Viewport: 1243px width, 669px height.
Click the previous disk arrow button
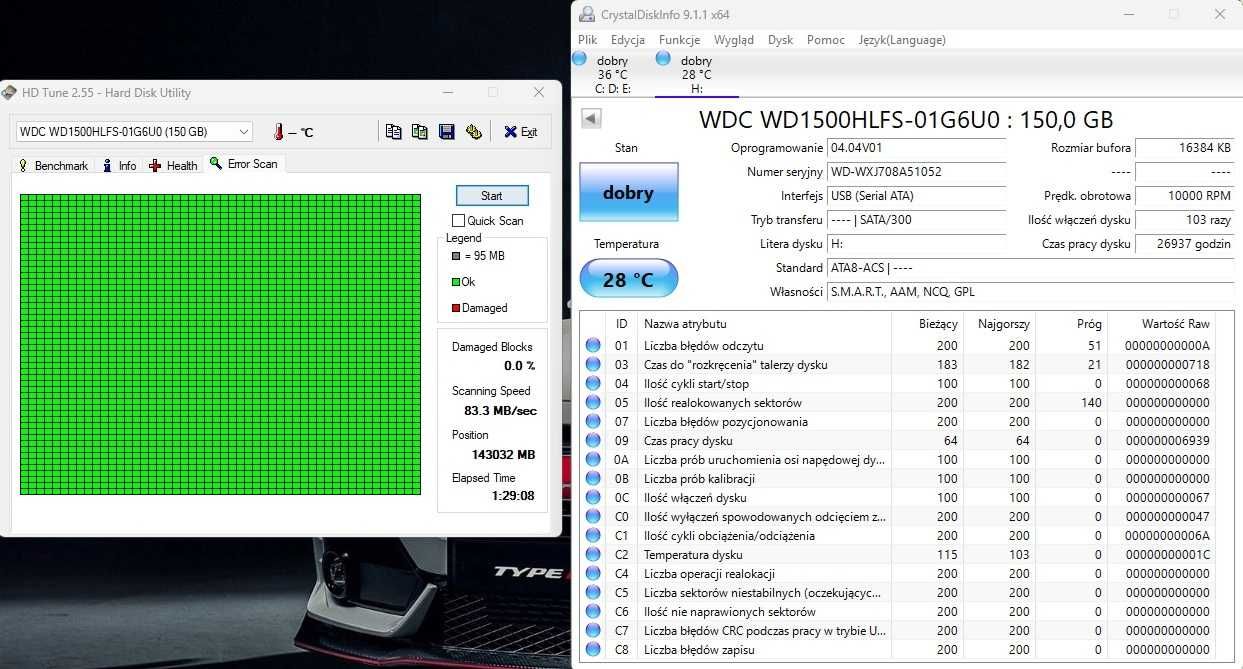coord(591,119)
